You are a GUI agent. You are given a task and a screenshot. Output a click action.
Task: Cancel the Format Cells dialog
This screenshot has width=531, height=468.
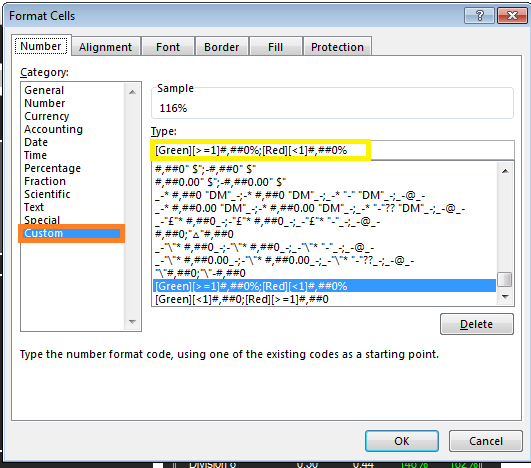point(486,441)
